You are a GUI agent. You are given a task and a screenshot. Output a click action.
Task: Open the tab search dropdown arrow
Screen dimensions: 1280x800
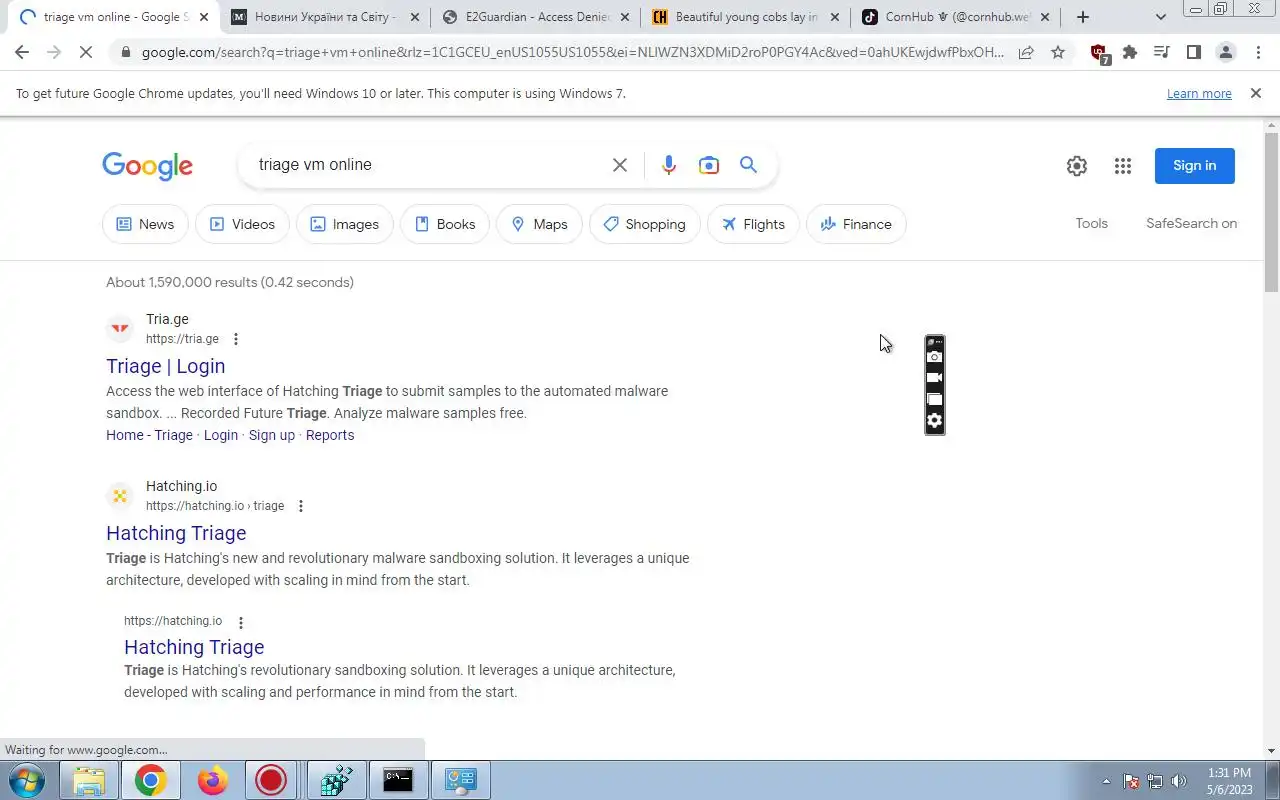tap(1160, 17)
